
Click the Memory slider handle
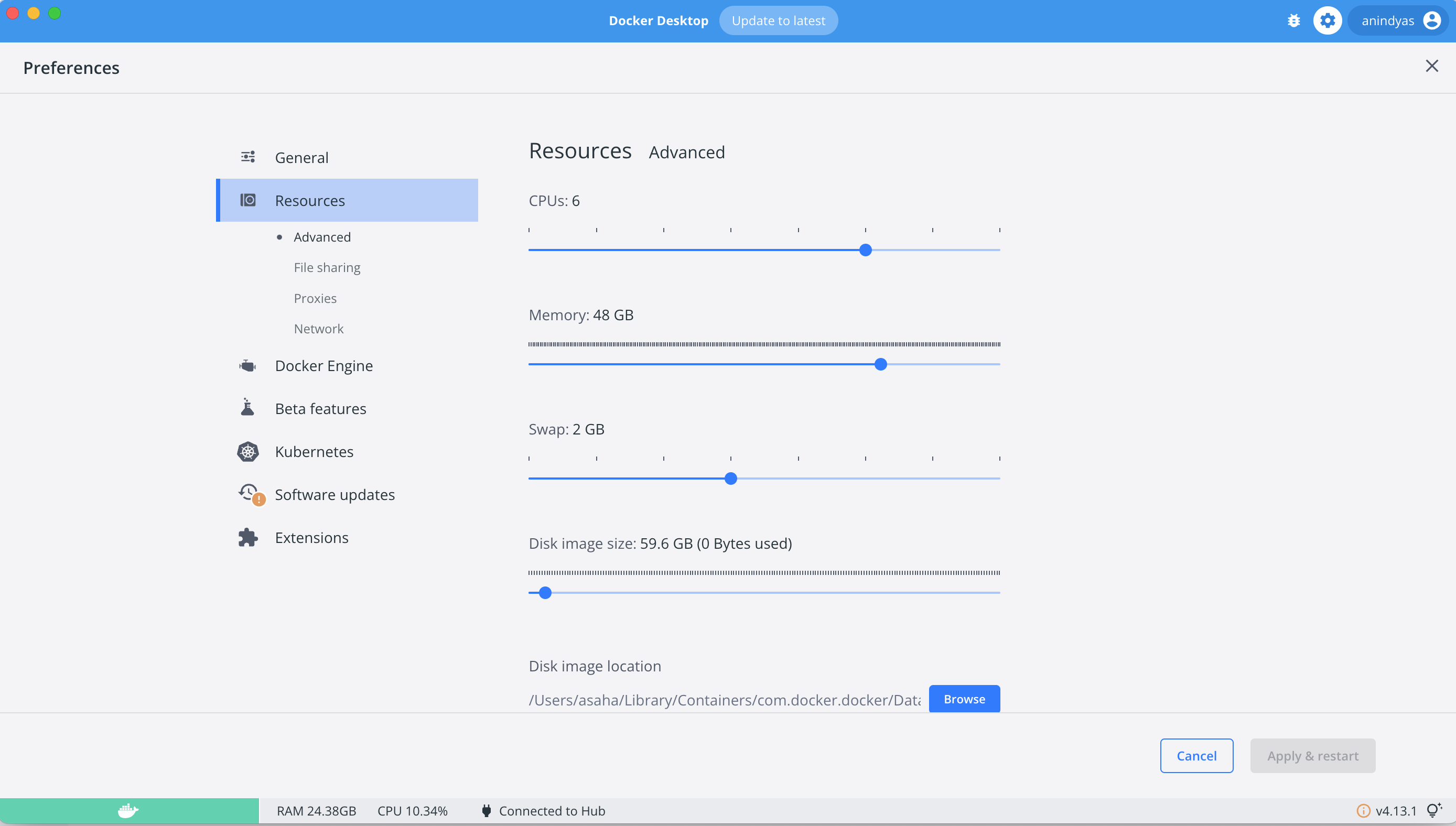point(880,364)
